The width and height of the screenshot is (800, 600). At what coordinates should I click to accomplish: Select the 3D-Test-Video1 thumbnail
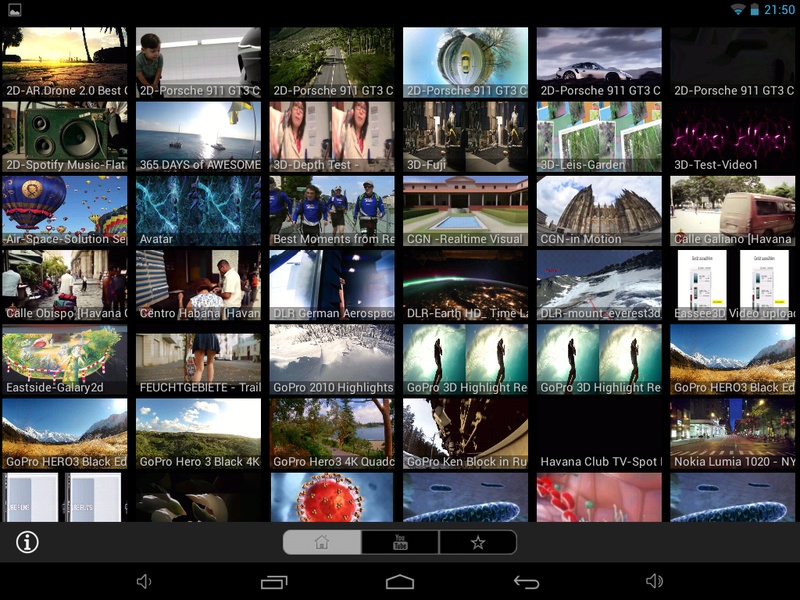(x=733, y=137)
